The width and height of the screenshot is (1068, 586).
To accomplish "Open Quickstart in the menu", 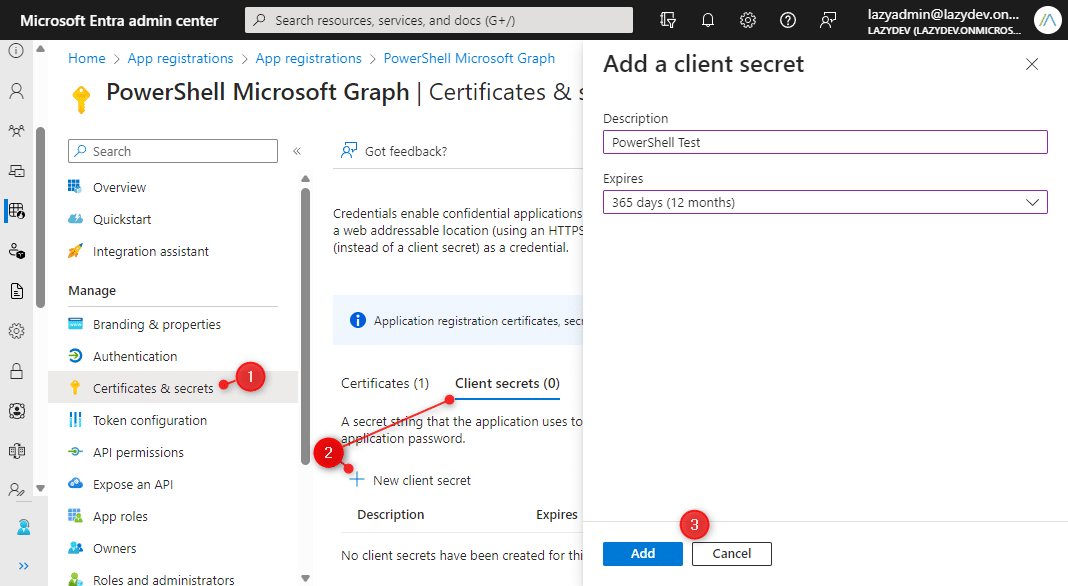I will click(122, 219).
